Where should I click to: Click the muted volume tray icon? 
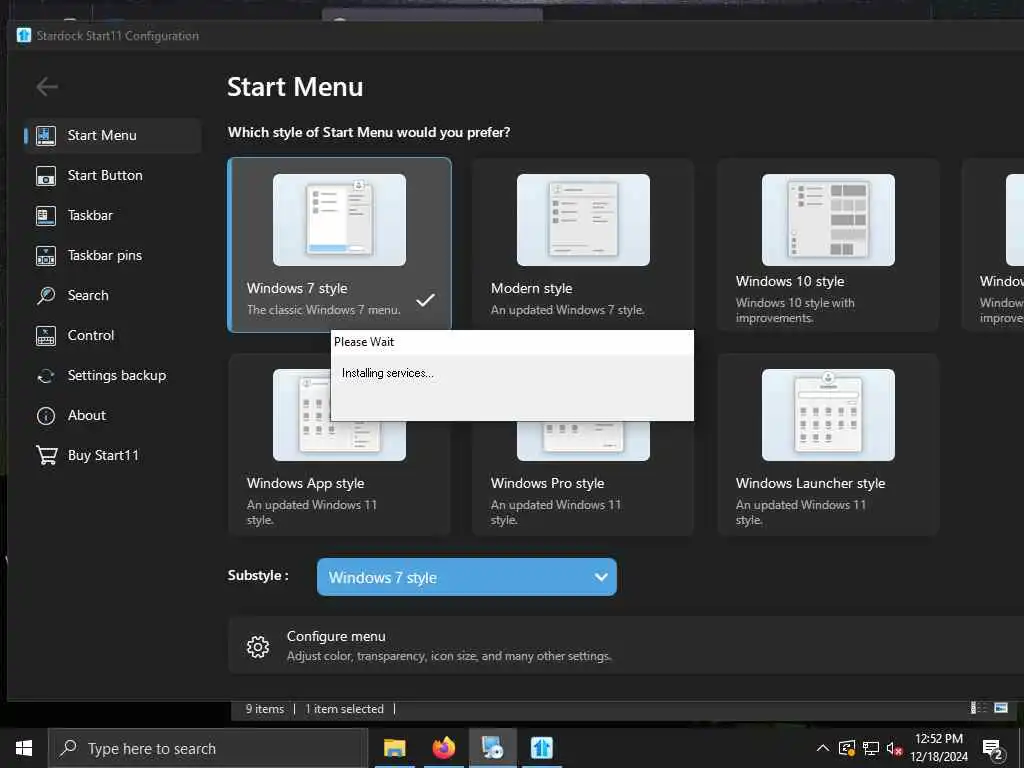[x=894, y=748]
